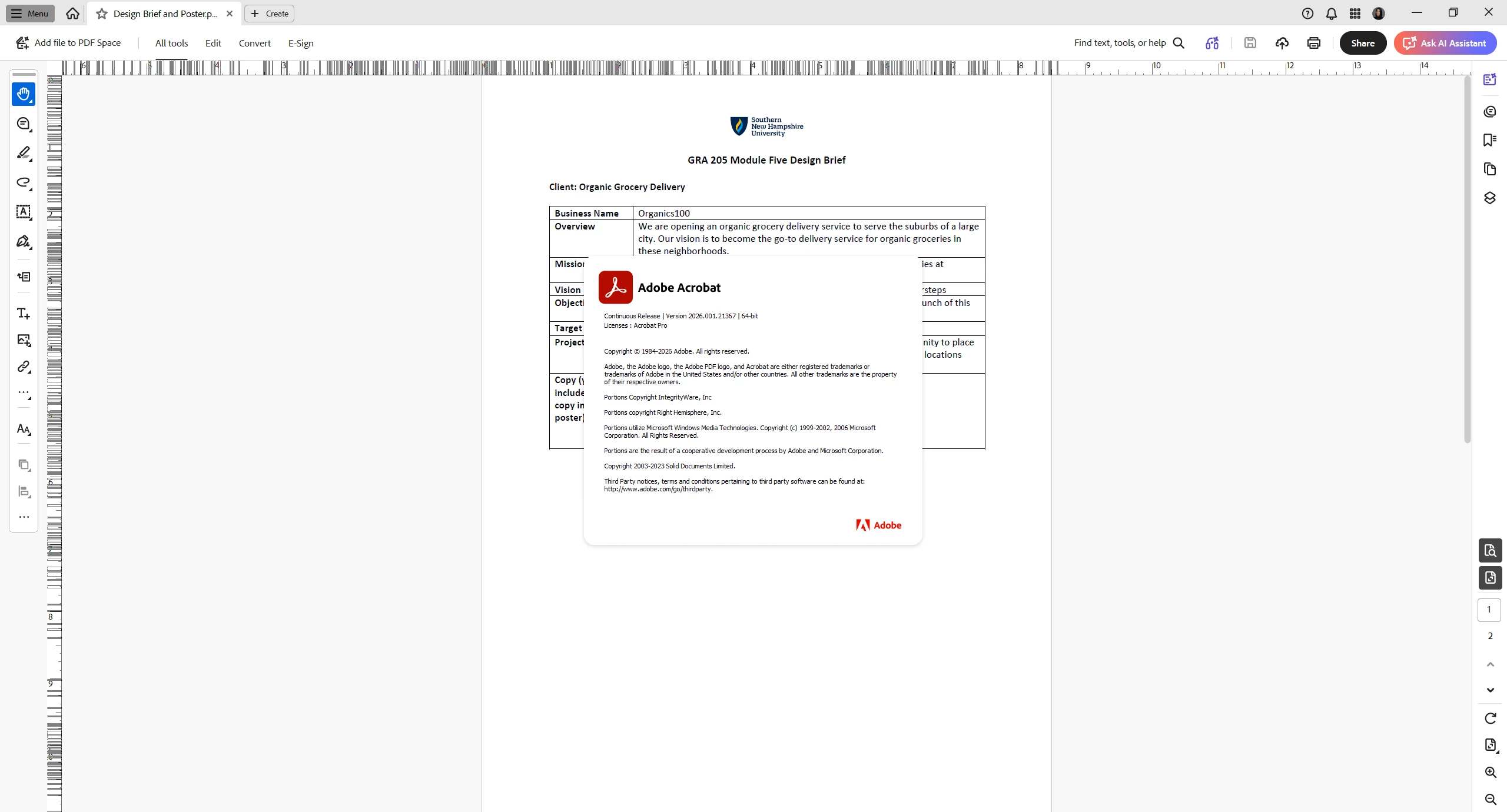1507x812 pixels.
Task: Click the Ask AI Assistant button
Action: (x=1445, y=43)
